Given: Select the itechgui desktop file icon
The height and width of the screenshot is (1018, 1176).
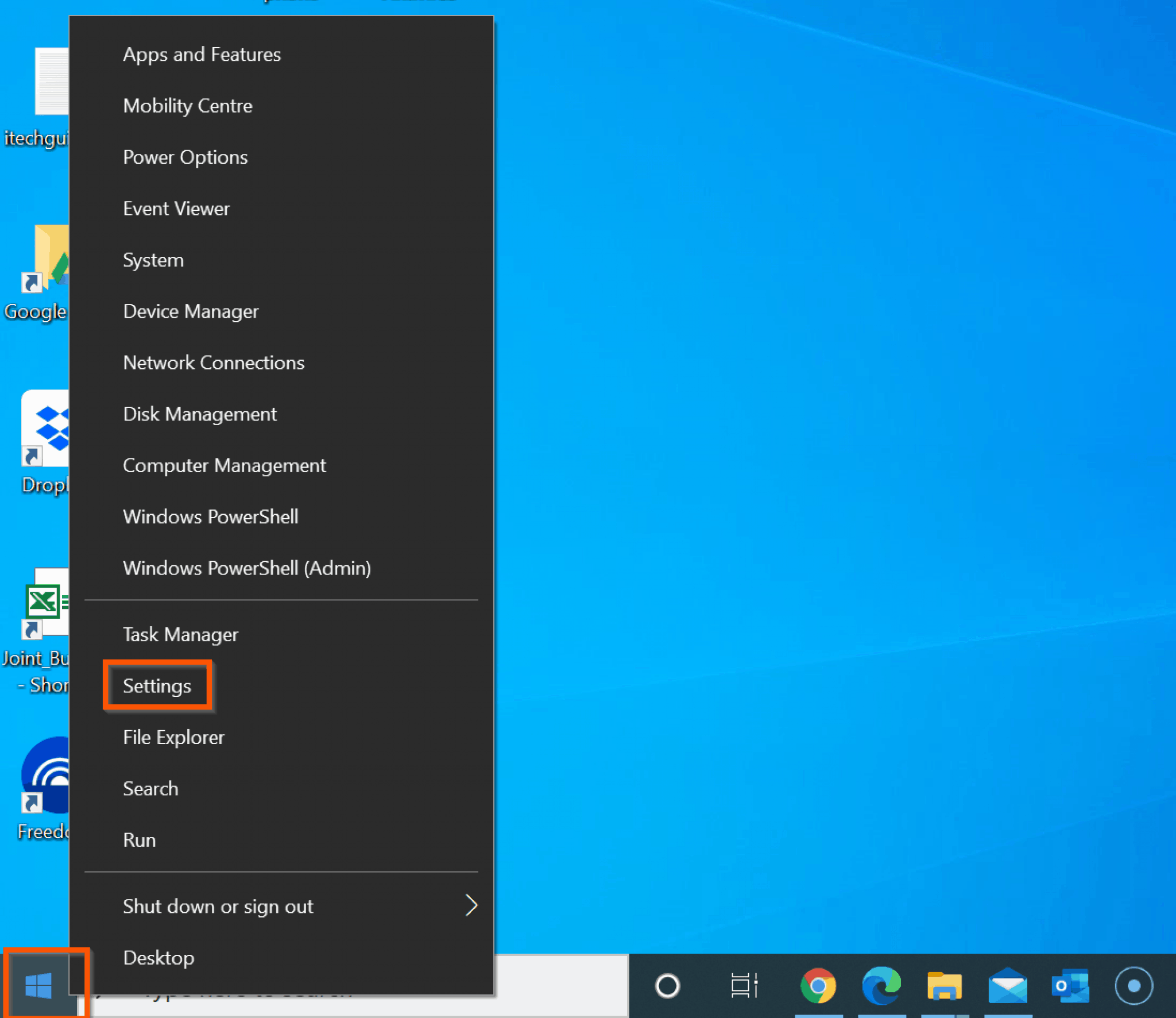Looking at the screenshot, I should pyautogui.click(x=36, y=98).
